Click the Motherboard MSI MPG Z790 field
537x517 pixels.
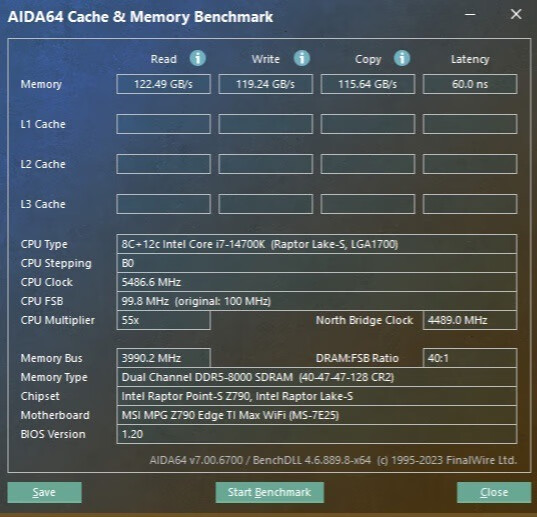click(x=316, y=415)
